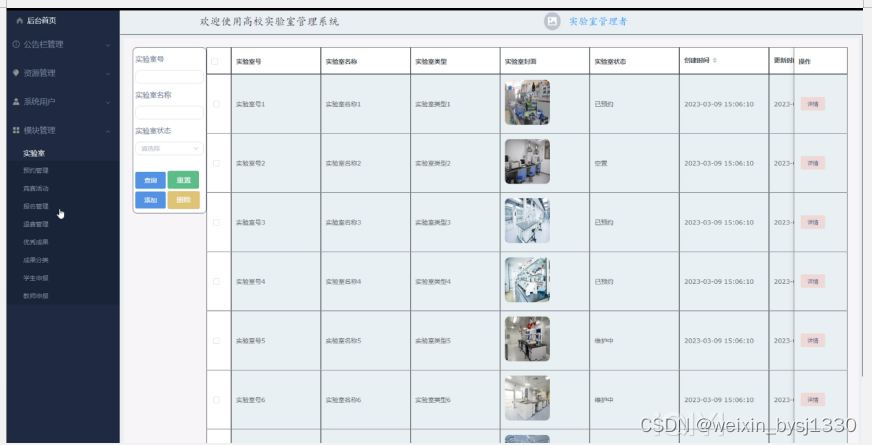The image size is (872, 445).
Task: Collapse the 模块管理 chevron
Action: tap(108, 131)
